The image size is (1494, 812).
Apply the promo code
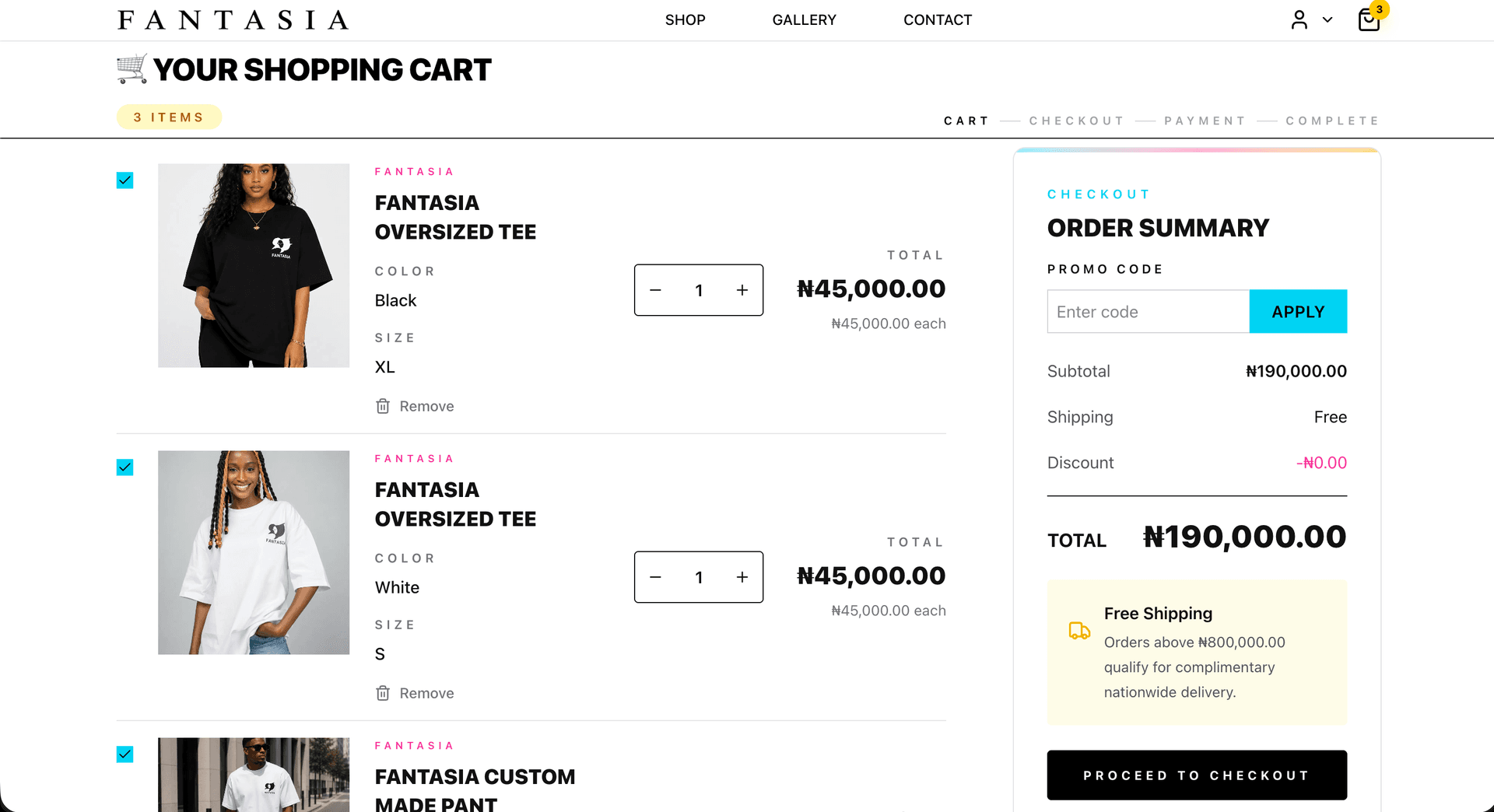(x=1298, y=312)
